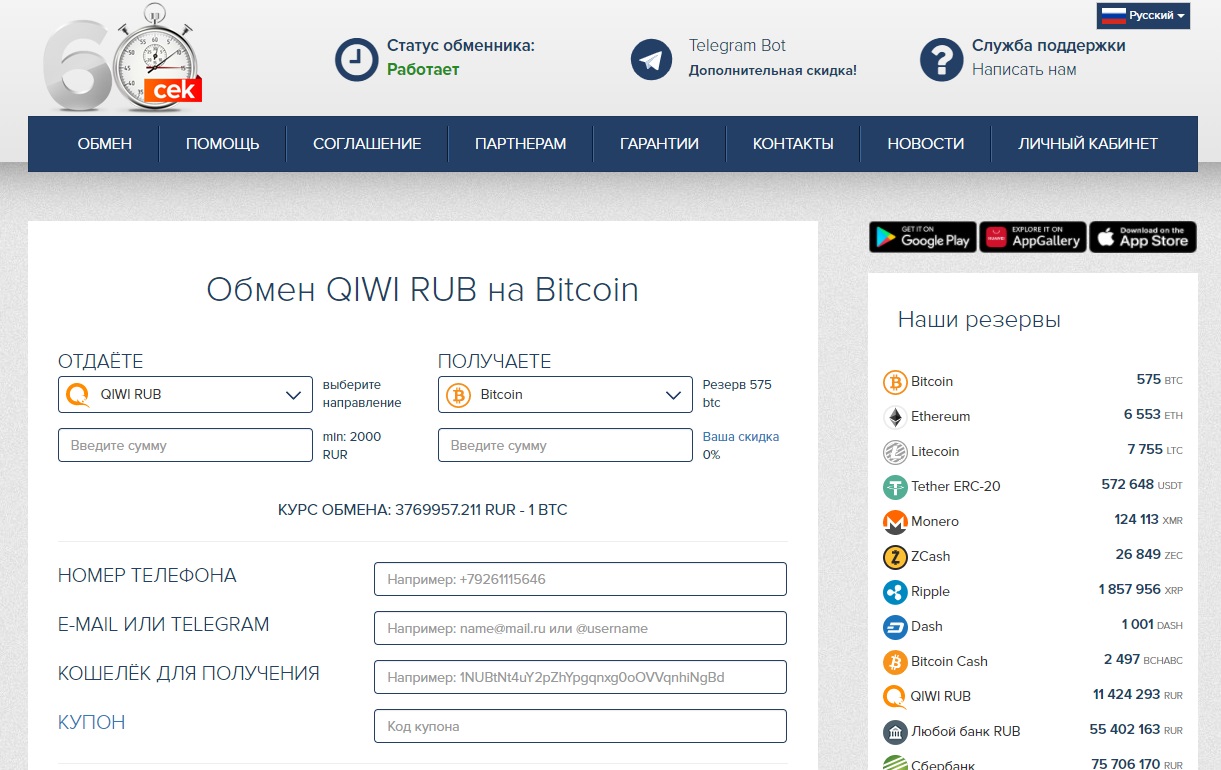The width and height of the screenshot is (1221, 770).
Task: Click the Telegram paper plane icon
Action: 651,59
